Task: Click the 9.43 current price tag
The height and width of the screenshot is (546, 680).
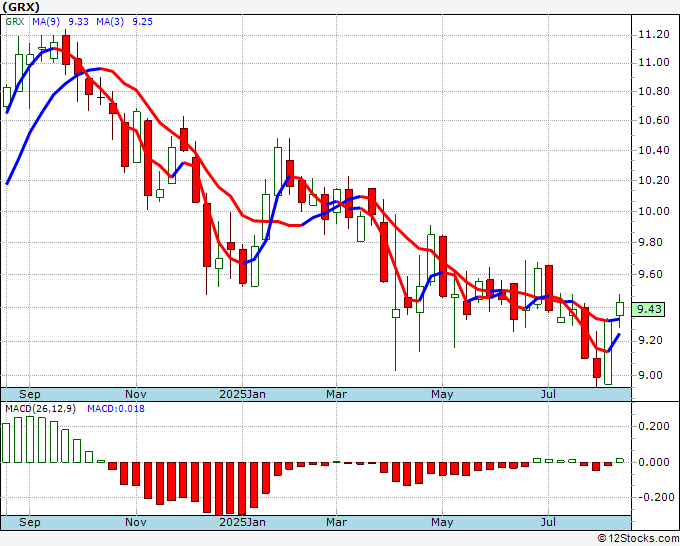Action: coord(650,309)
